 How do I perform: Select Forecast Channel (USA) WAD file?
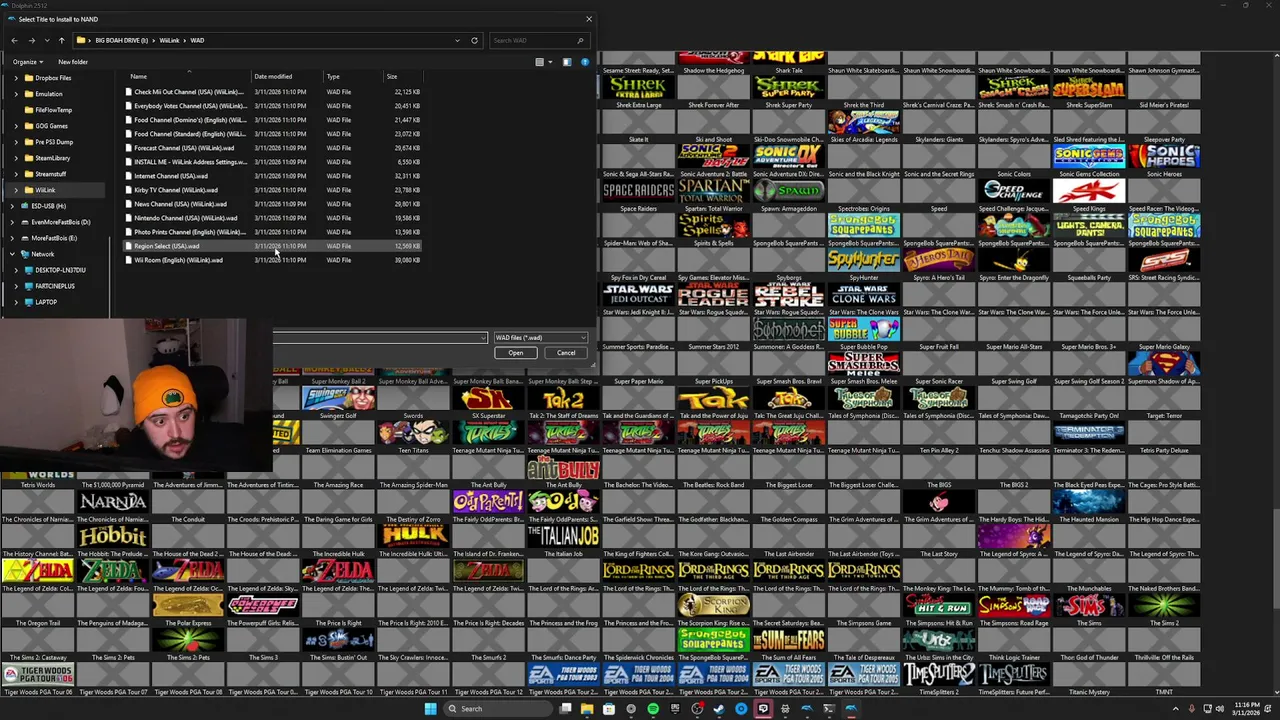click(x=272, y=148)
